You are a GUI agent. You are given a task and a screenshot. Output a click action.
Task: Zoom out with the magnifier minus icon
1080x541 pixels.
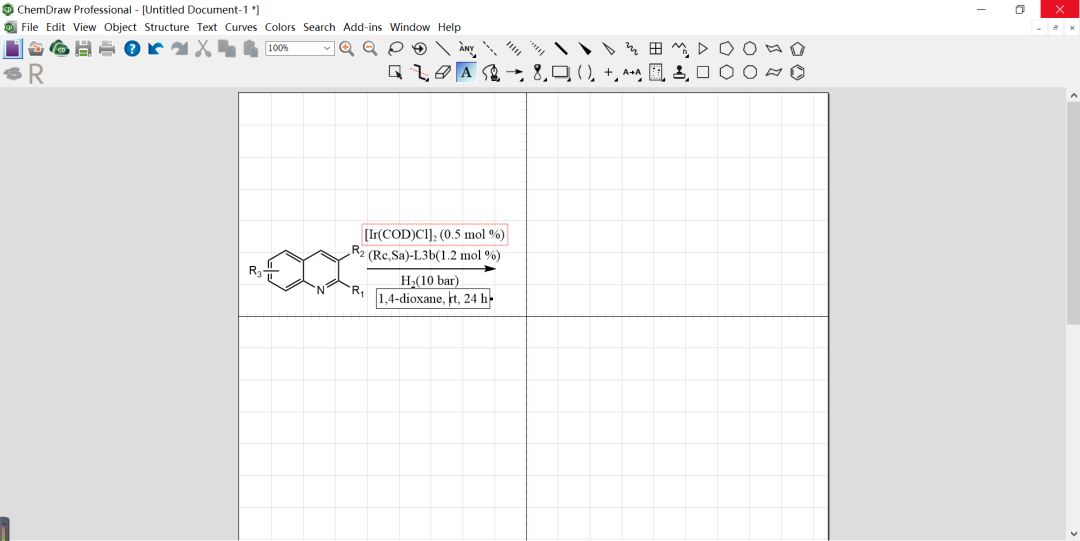(x=370, y=48)
